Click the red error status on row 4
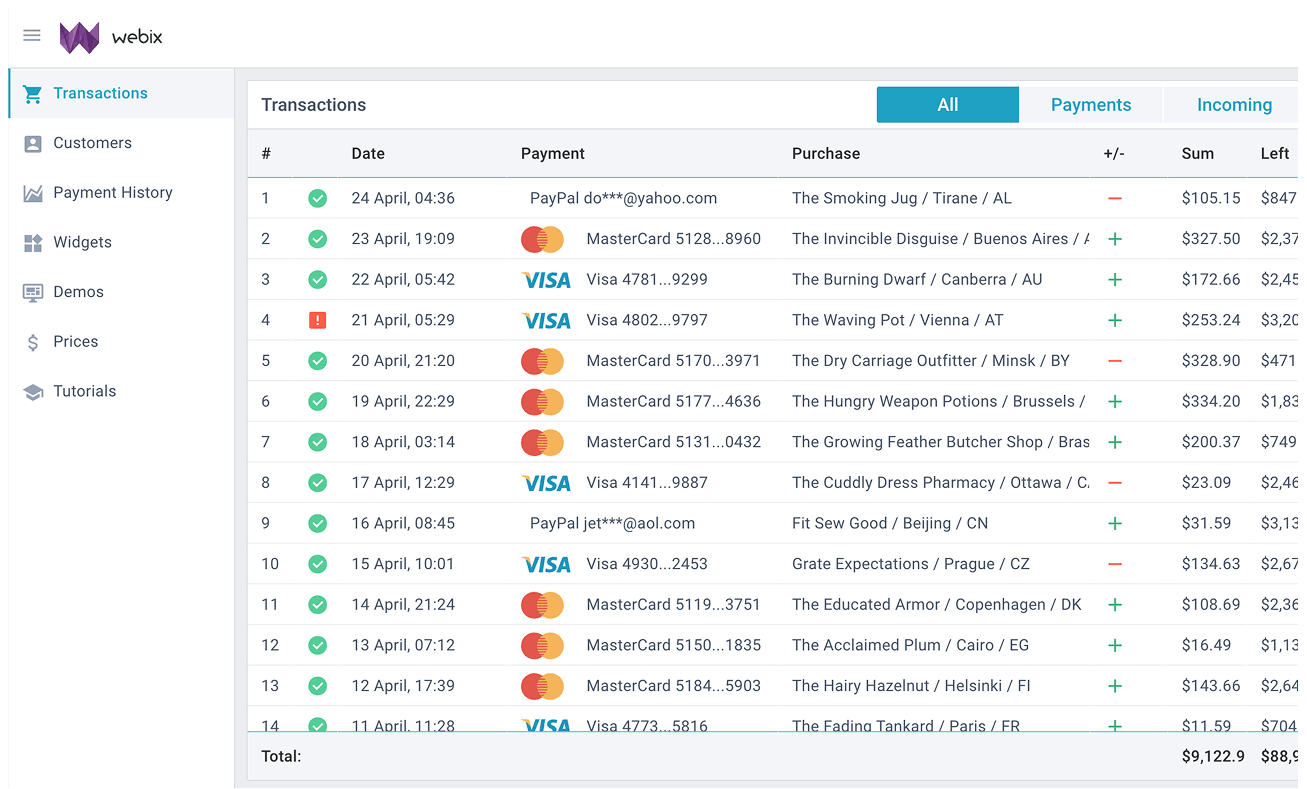Screen dimensions: 1307x789 coord(317,321)
